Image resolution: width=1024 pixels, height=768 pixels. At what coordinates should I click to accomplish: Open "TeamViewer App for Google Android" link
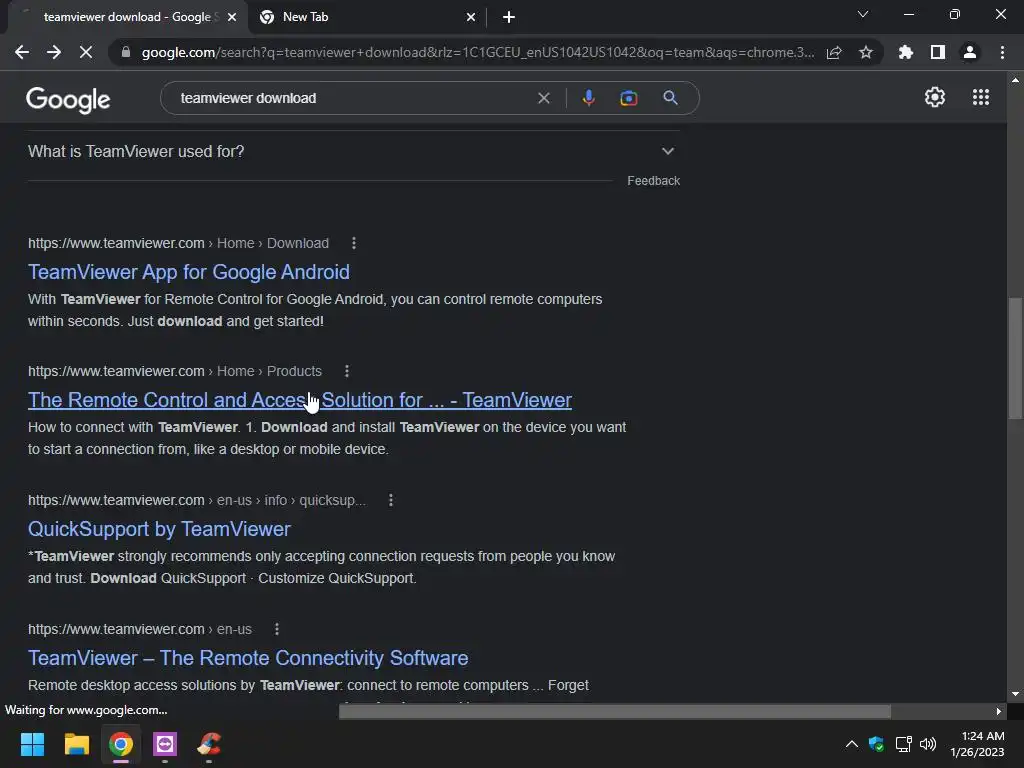(189, 272)
